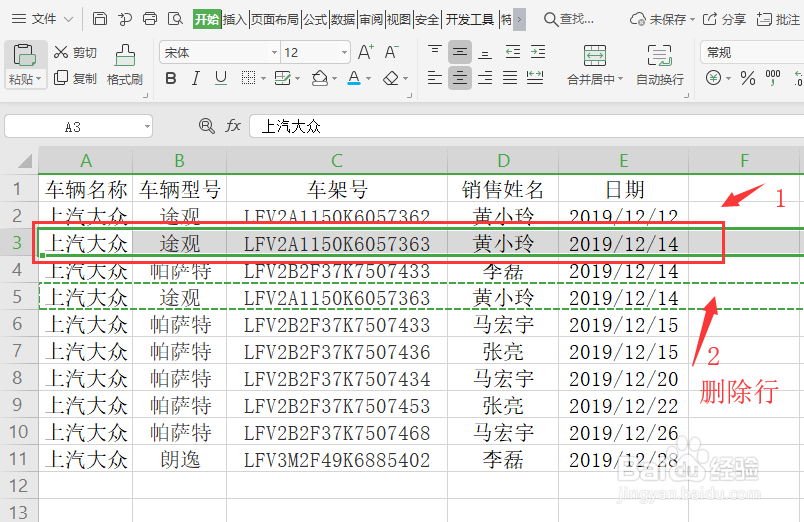Align text left
The image size is (804, 522).
[x=435, y=78]
